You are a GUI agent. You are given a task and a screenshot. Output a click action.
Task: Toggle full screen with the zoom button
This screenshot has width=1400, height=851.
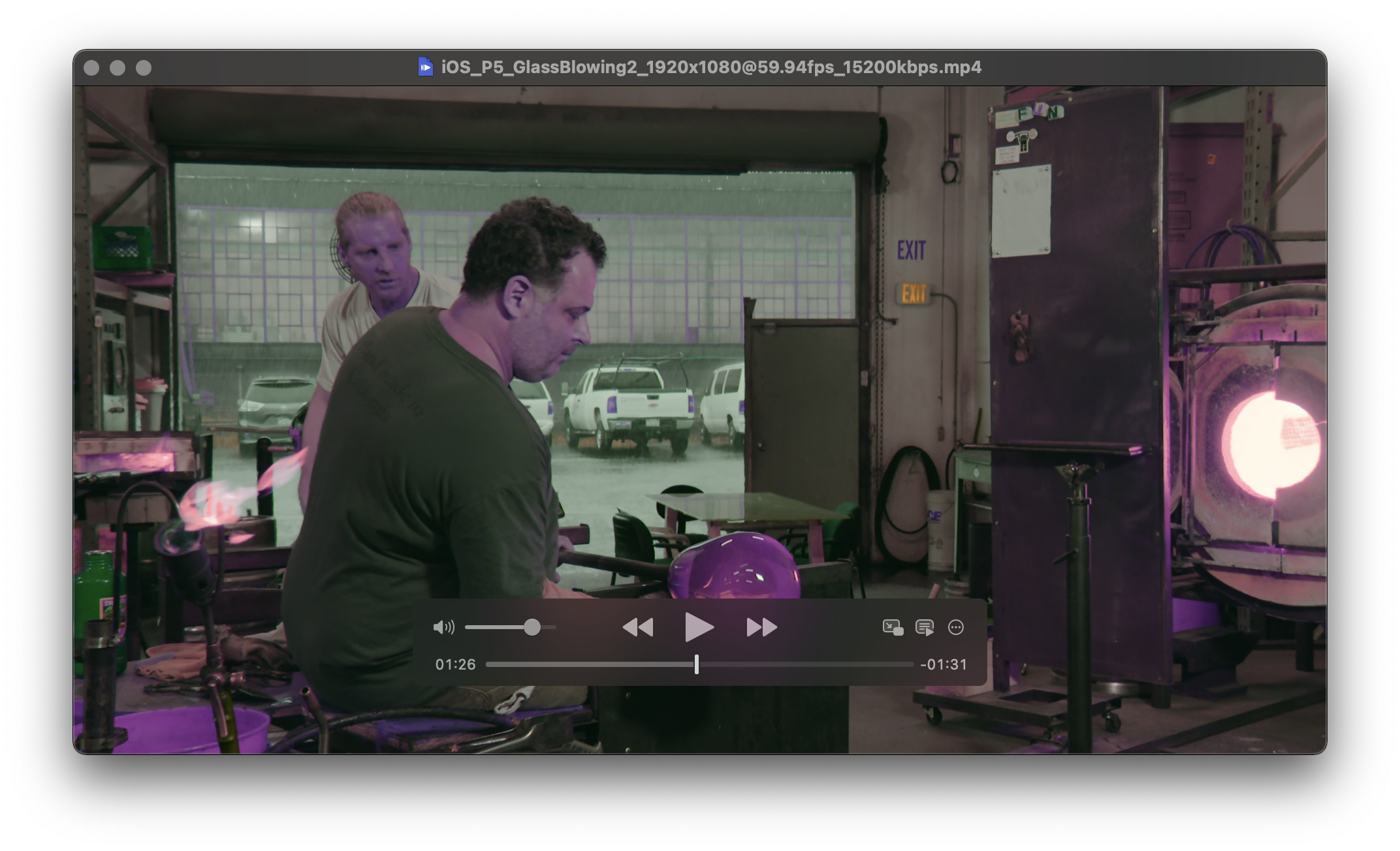point(144,68)
